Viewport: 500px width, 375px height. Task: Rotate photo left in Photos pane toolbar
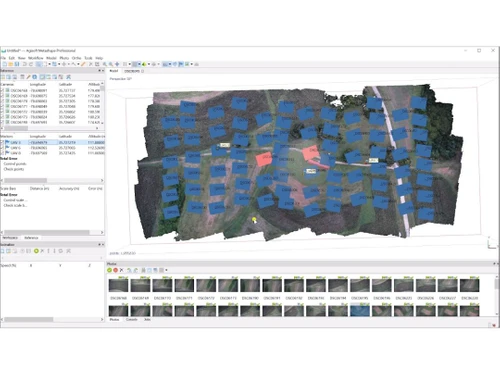[x=129, y=270]
